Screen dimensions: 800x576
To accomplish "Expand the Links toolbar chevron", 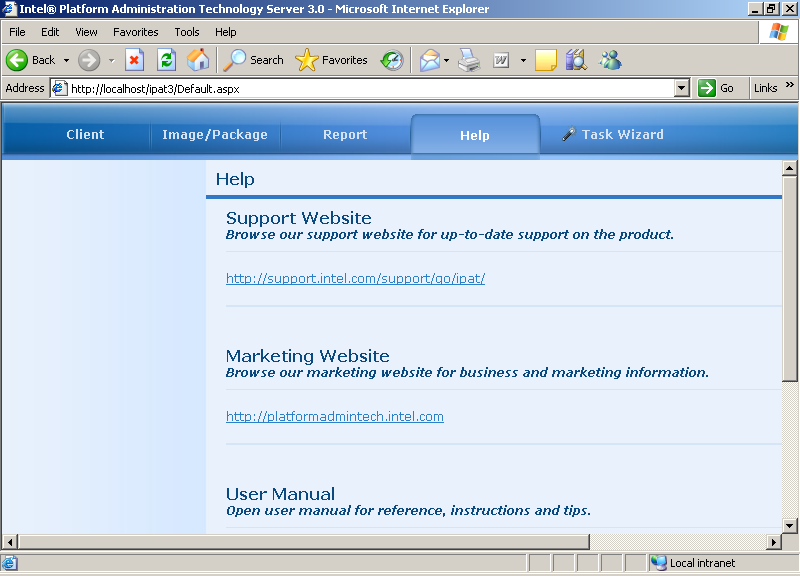I will point(790,85).
